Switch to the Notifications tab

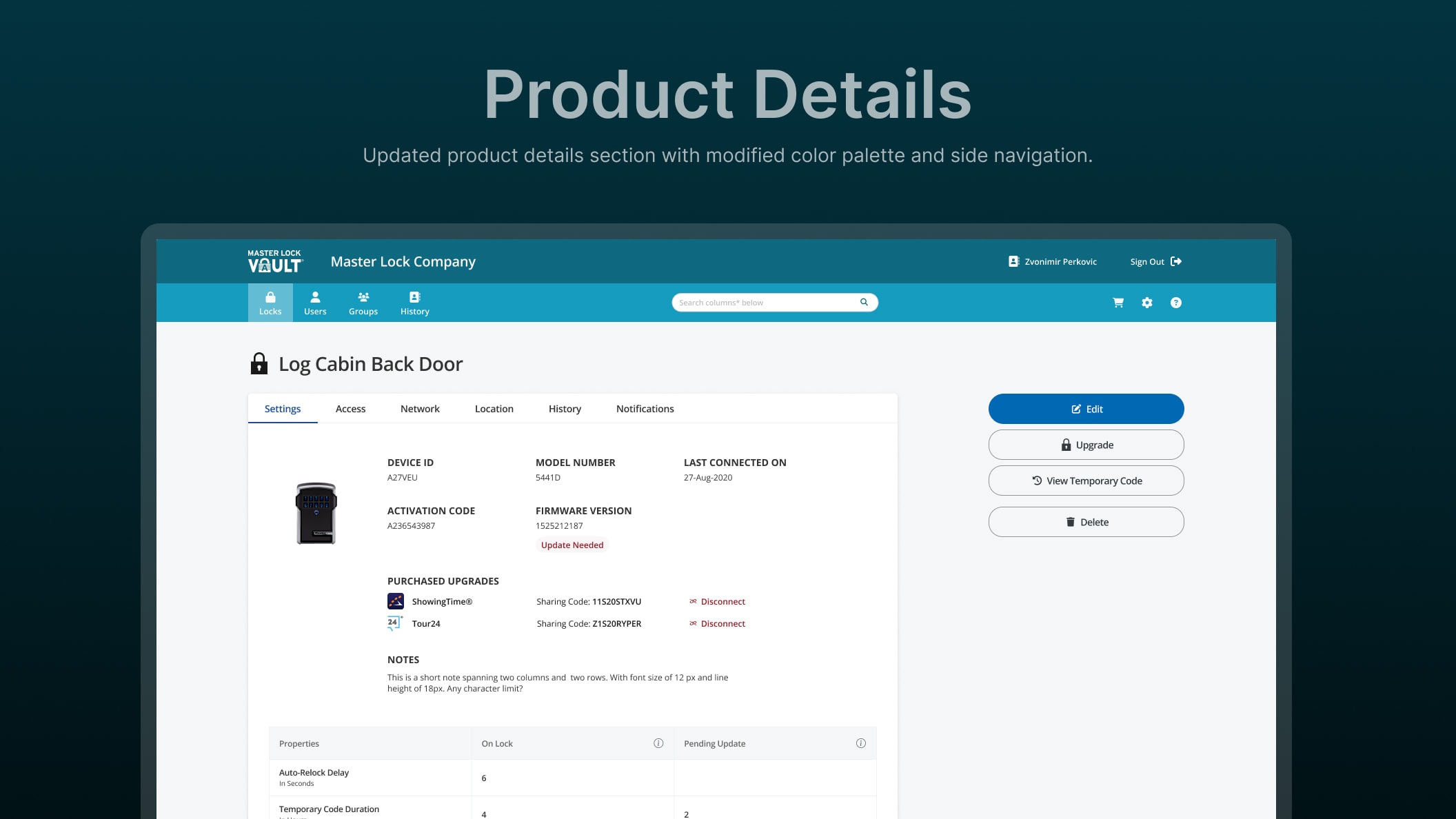645,409
